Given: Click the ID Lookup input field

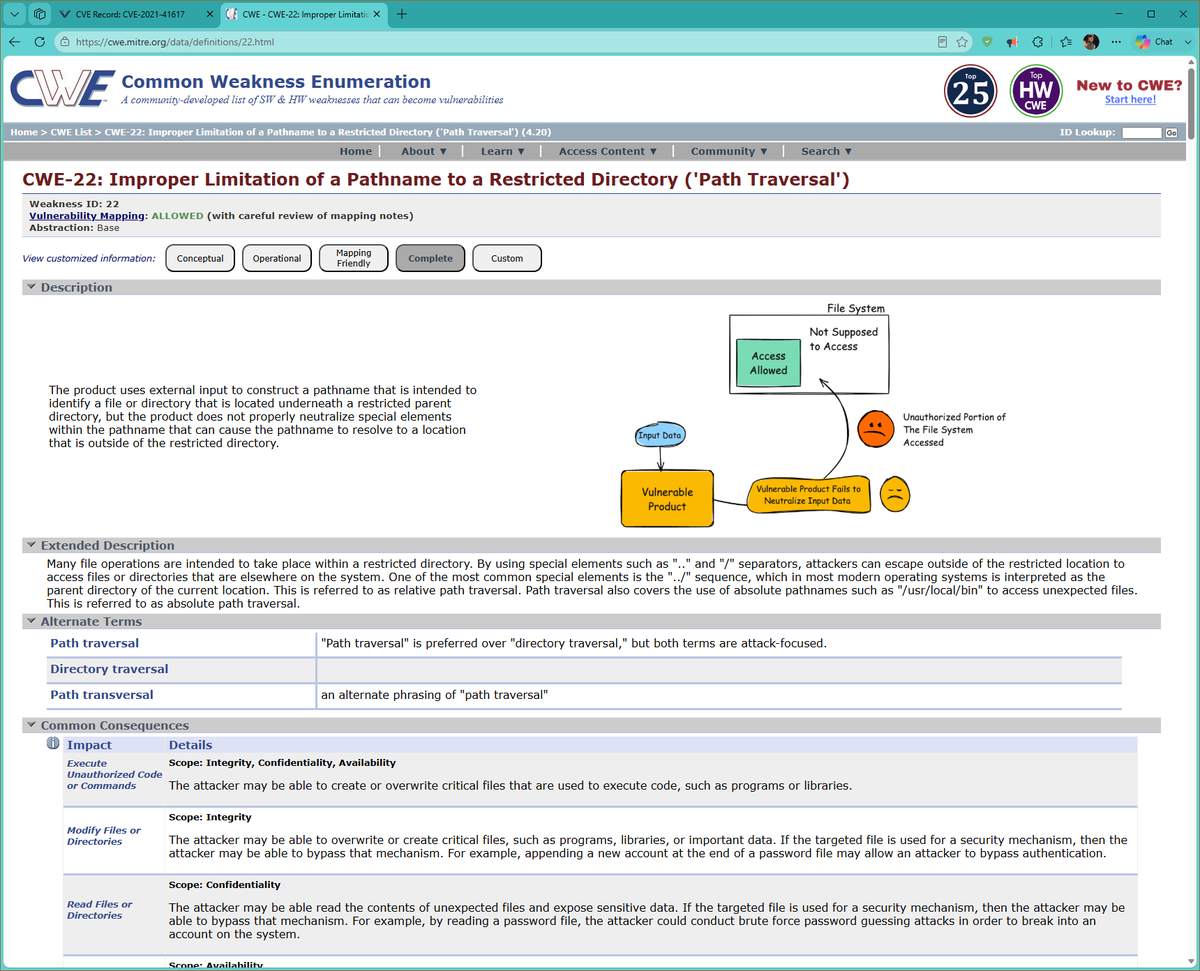Looking at the screenshot, I should click(x=1141, y=133).
